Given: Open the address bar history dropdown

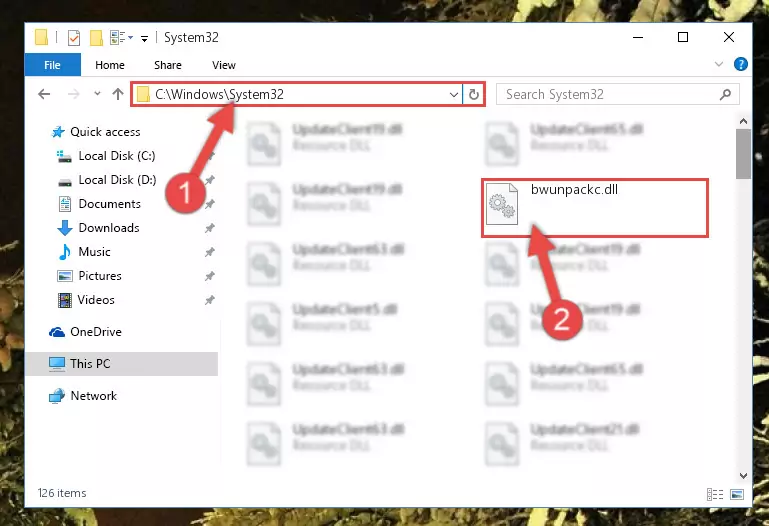Looking at the screenshot, I should pyautogui.click(x=454, y=95).
